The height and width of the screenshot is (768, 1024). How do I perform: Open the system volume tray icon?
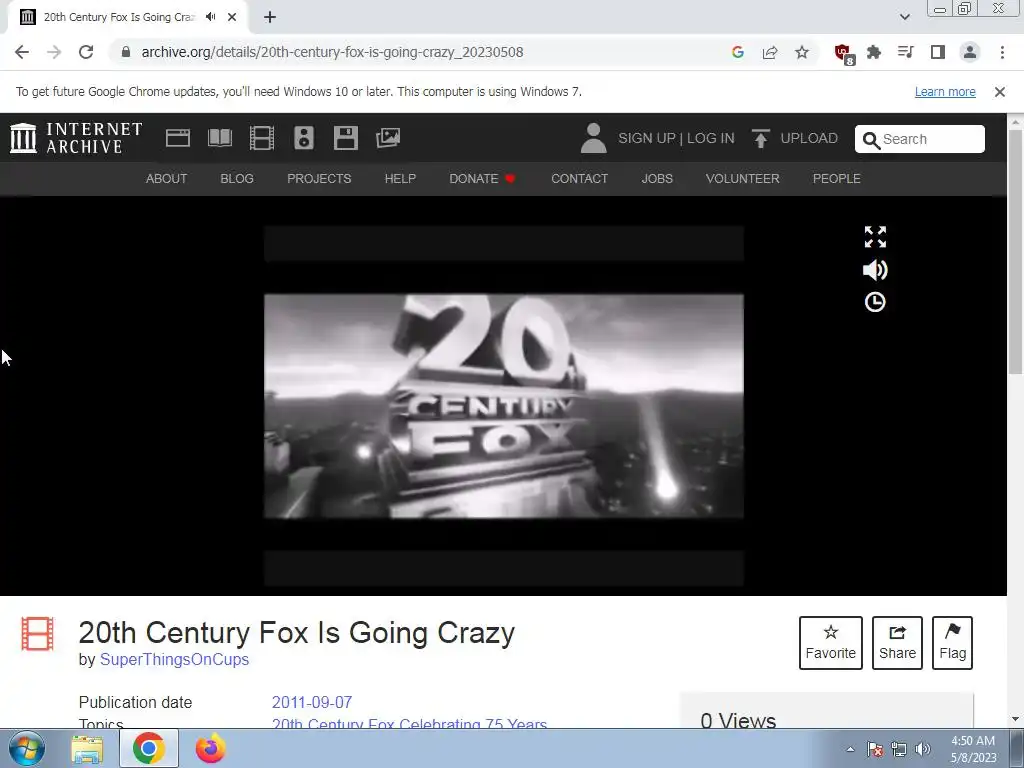[923, 749]
